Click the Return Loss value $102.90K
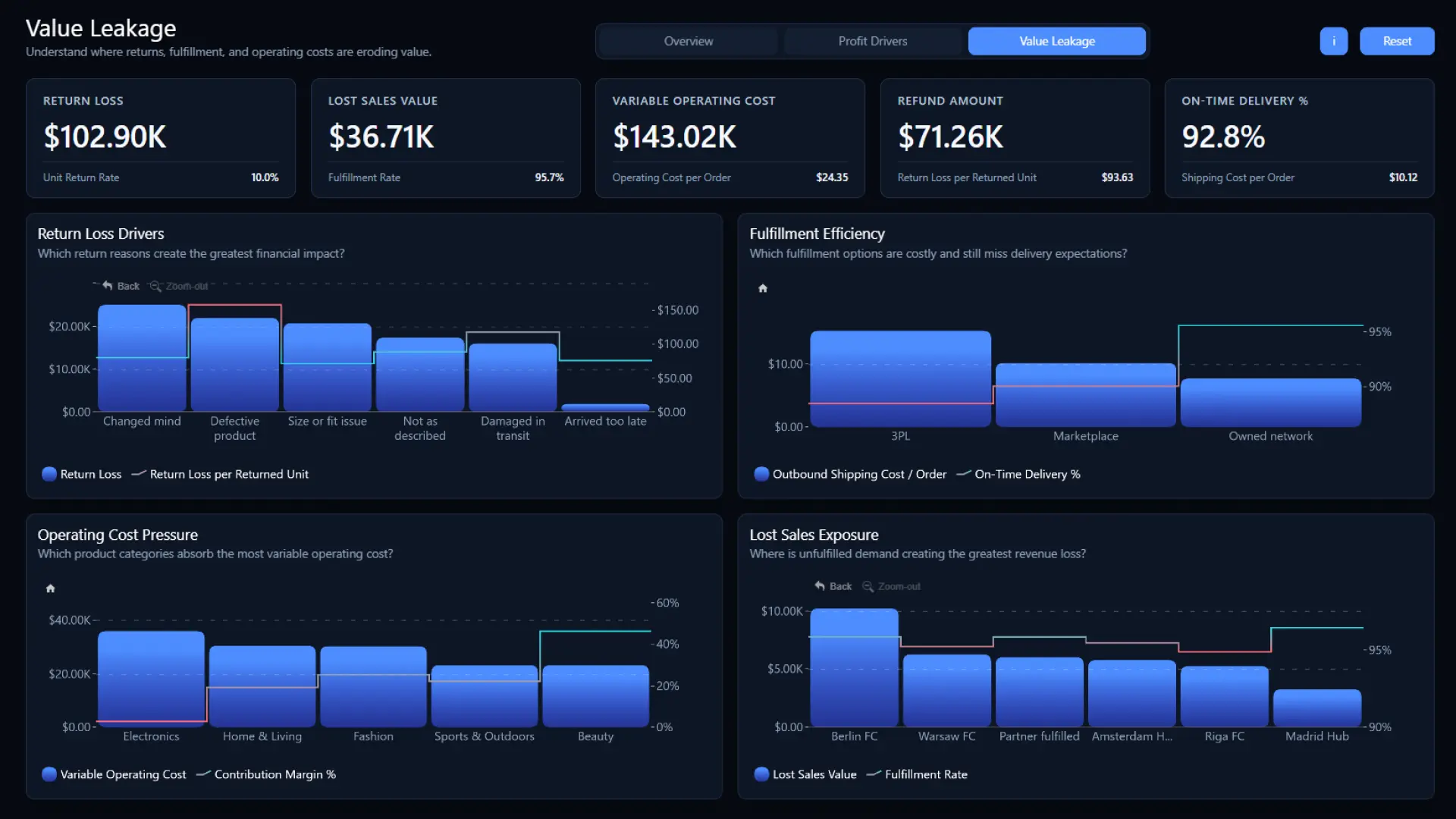This screenshot has width=1456, height=819. 105,137
